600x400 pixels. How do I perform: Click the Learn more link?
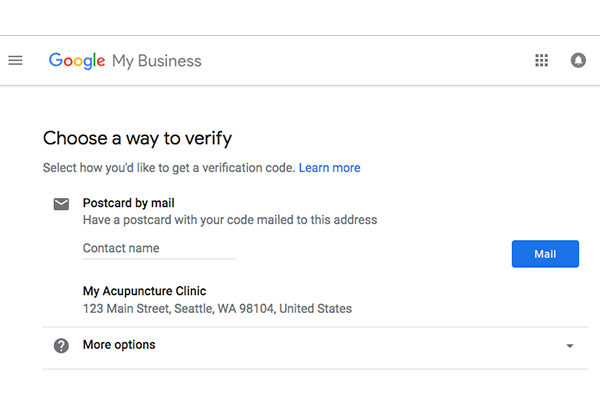tap(329, 168)
